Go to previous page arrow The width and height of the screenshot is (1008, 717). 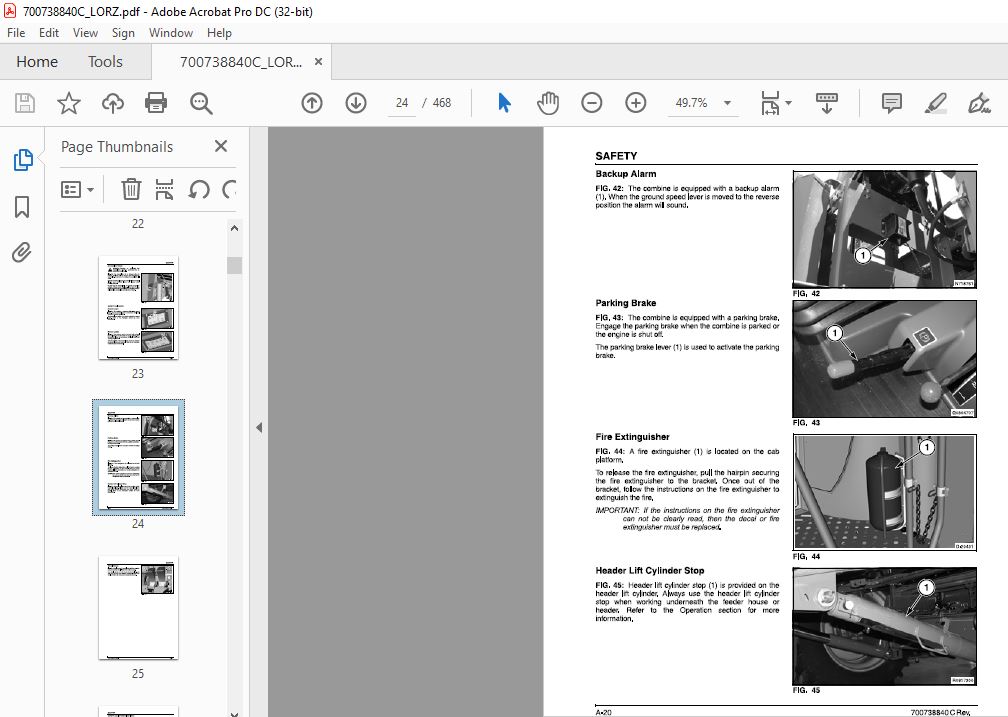click(x=312, y=103)
